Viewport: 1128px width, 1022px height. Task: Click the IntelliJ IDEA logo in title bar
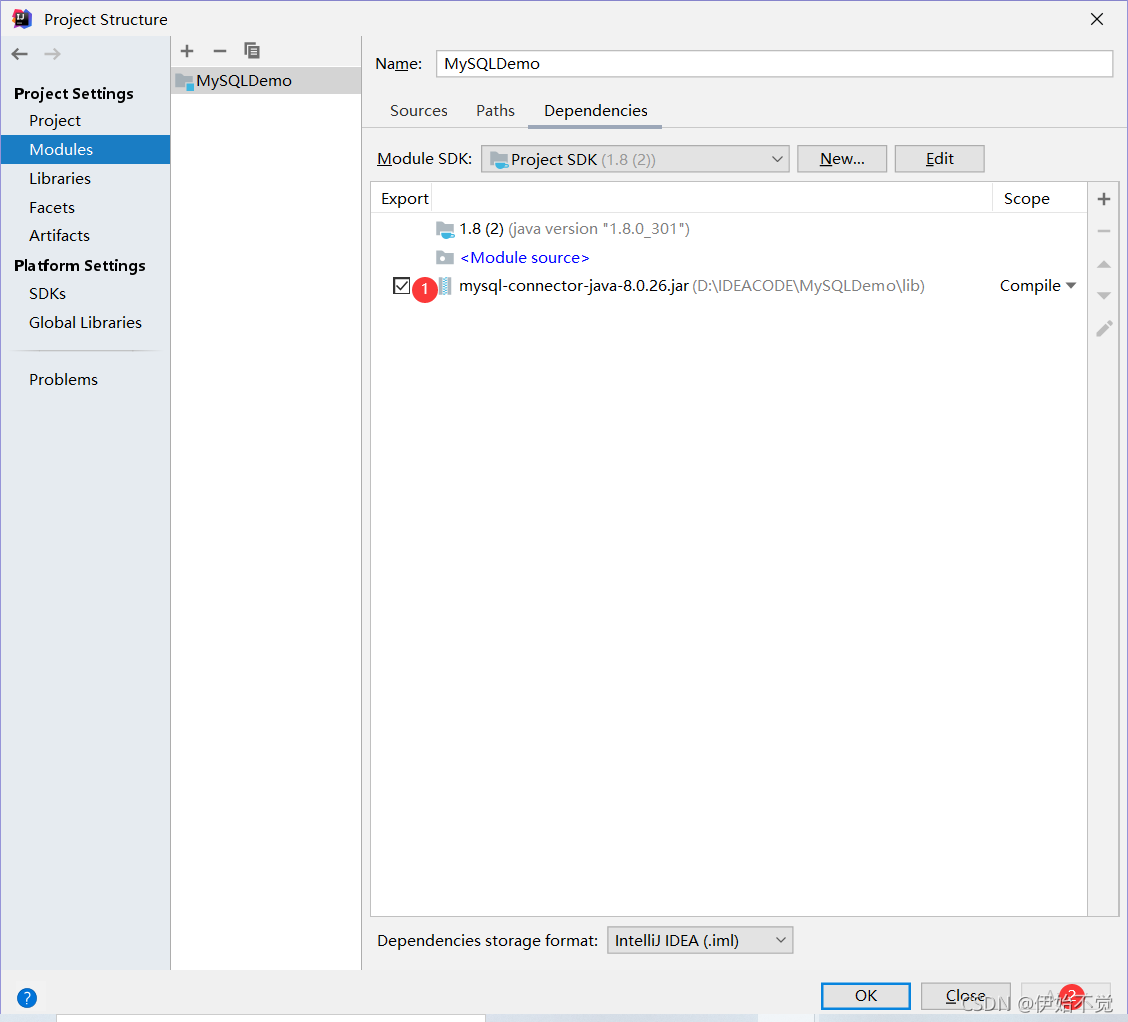coord(22,19)
